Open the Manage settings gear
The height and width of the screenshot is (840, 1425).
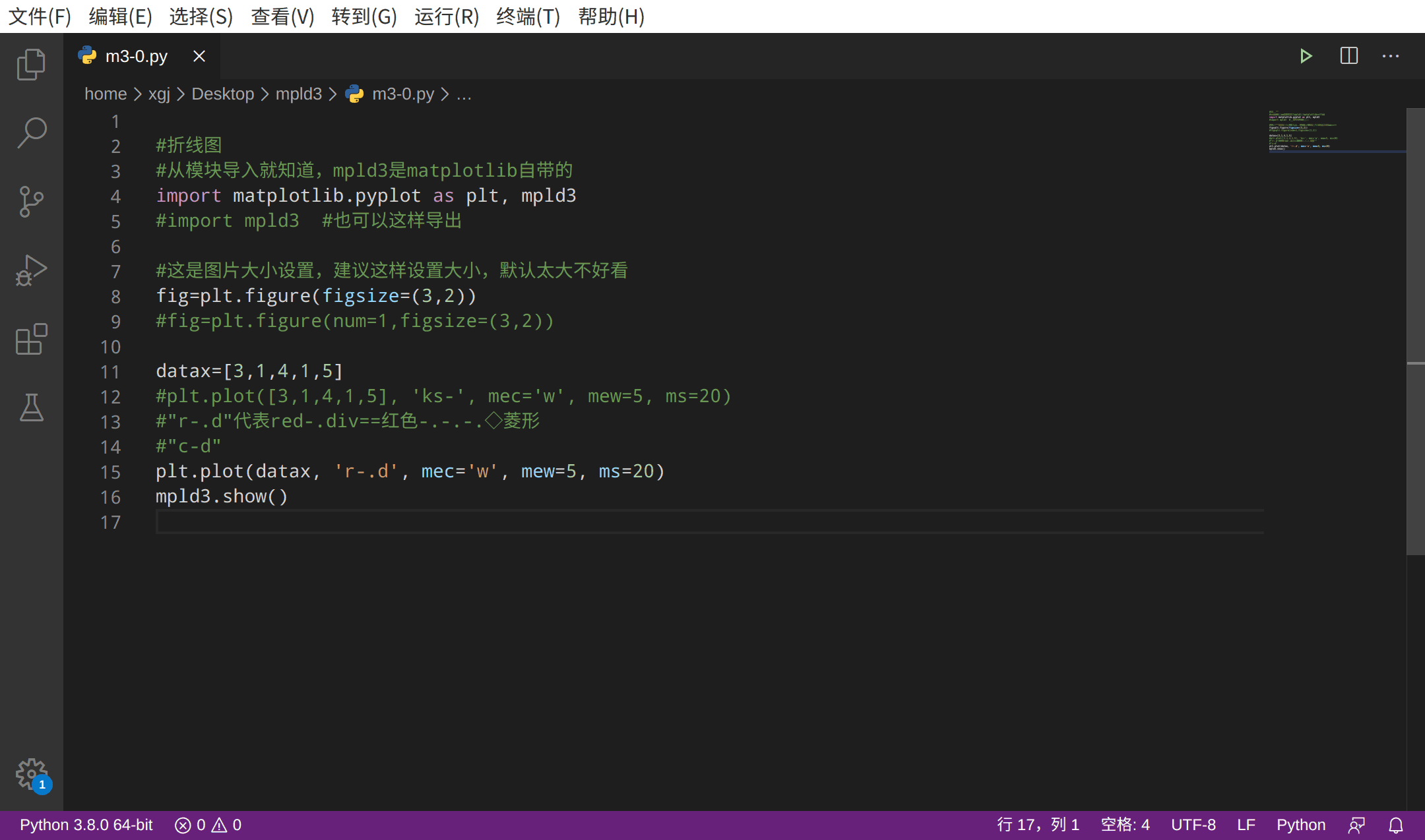[x=32, y=775]
